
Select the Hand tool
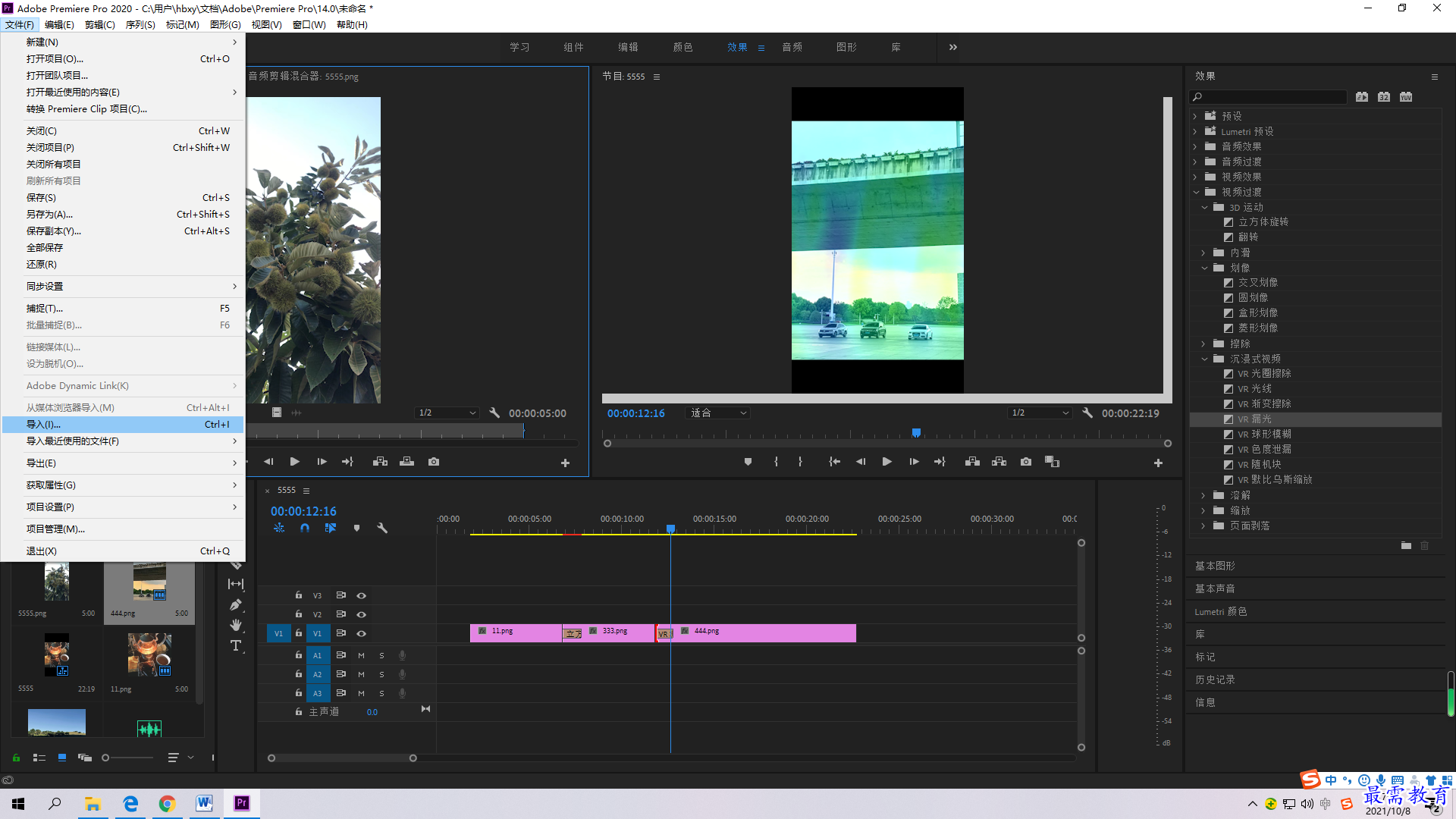pos(236,625)
